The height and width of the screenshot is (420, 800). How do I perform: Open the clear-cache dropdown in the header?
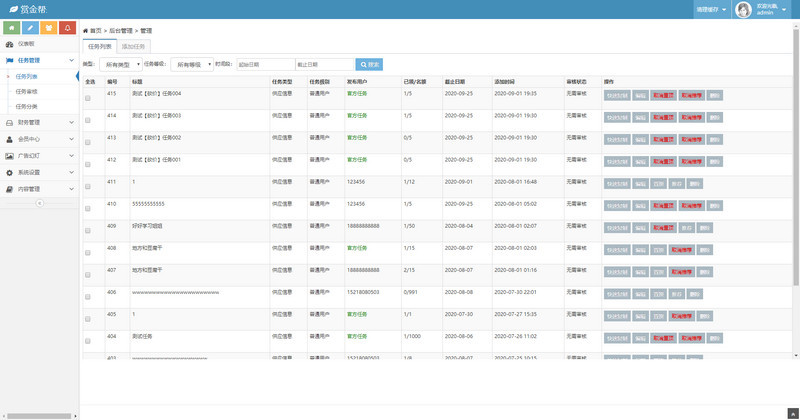tap(711, 10)
